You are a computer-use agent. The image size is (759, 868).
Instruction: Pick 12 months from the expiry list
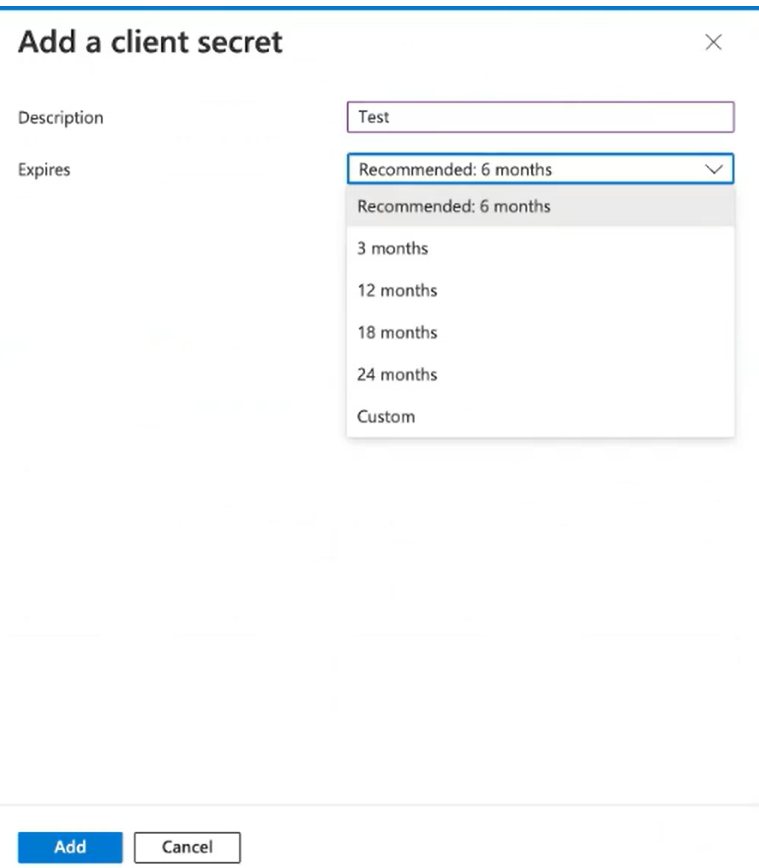pyautogui.click(x=397, y=291)
